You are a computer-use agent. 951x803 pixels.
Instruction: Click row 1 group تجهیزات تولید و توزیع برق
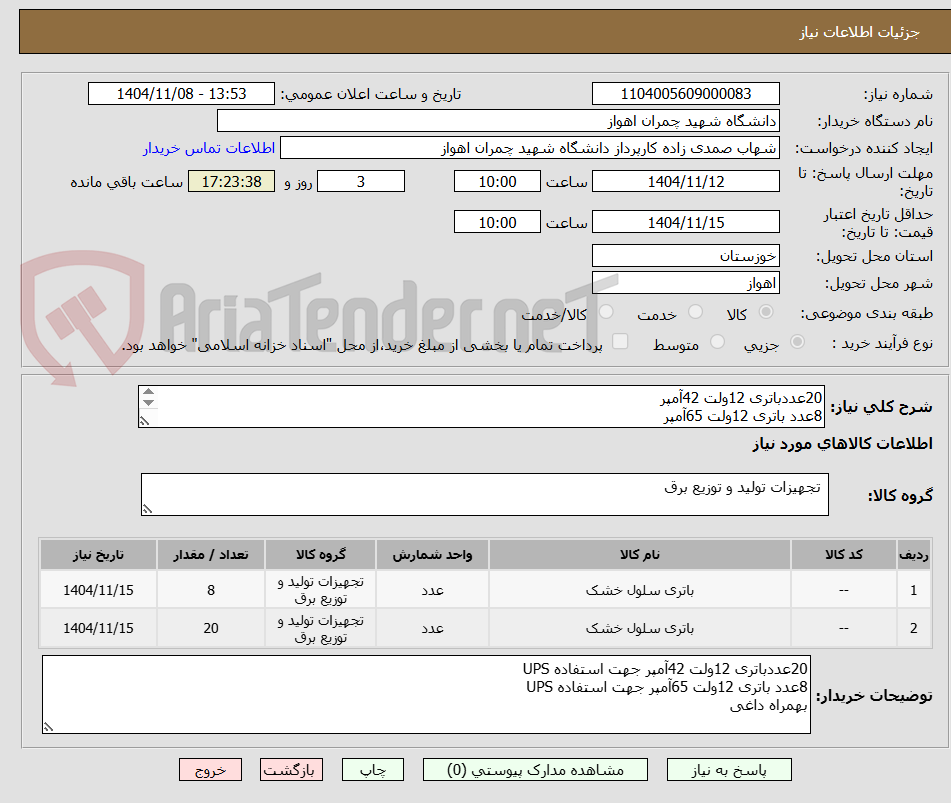point(320,590)
